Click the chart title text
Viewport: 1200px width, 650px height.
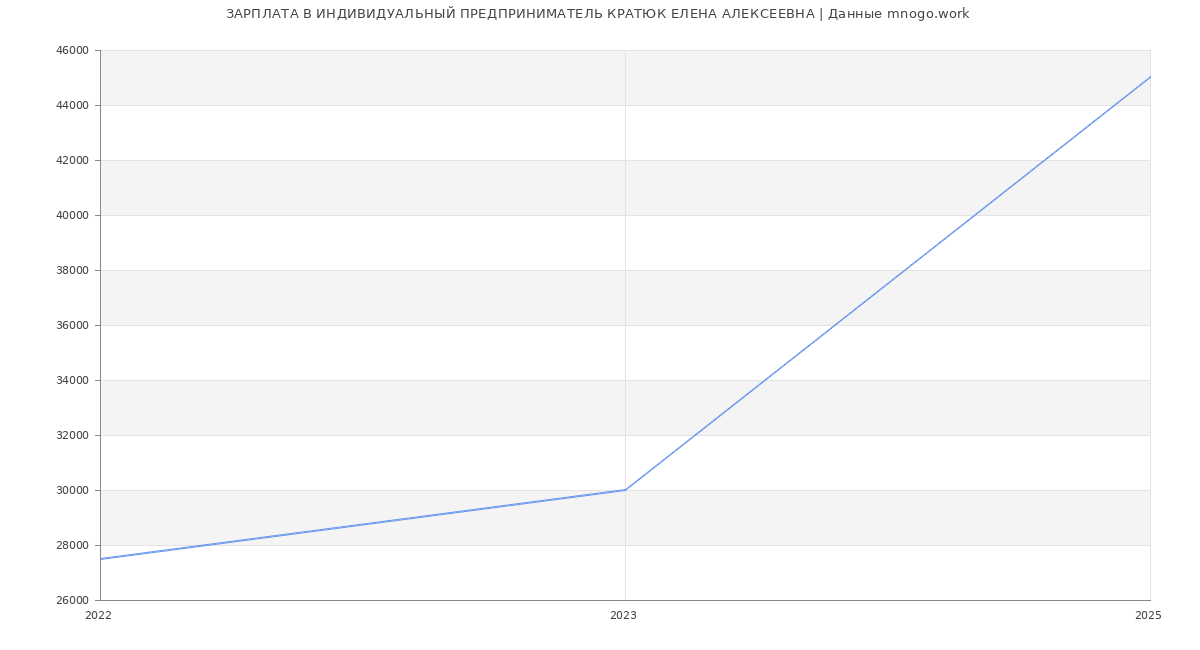597,14
